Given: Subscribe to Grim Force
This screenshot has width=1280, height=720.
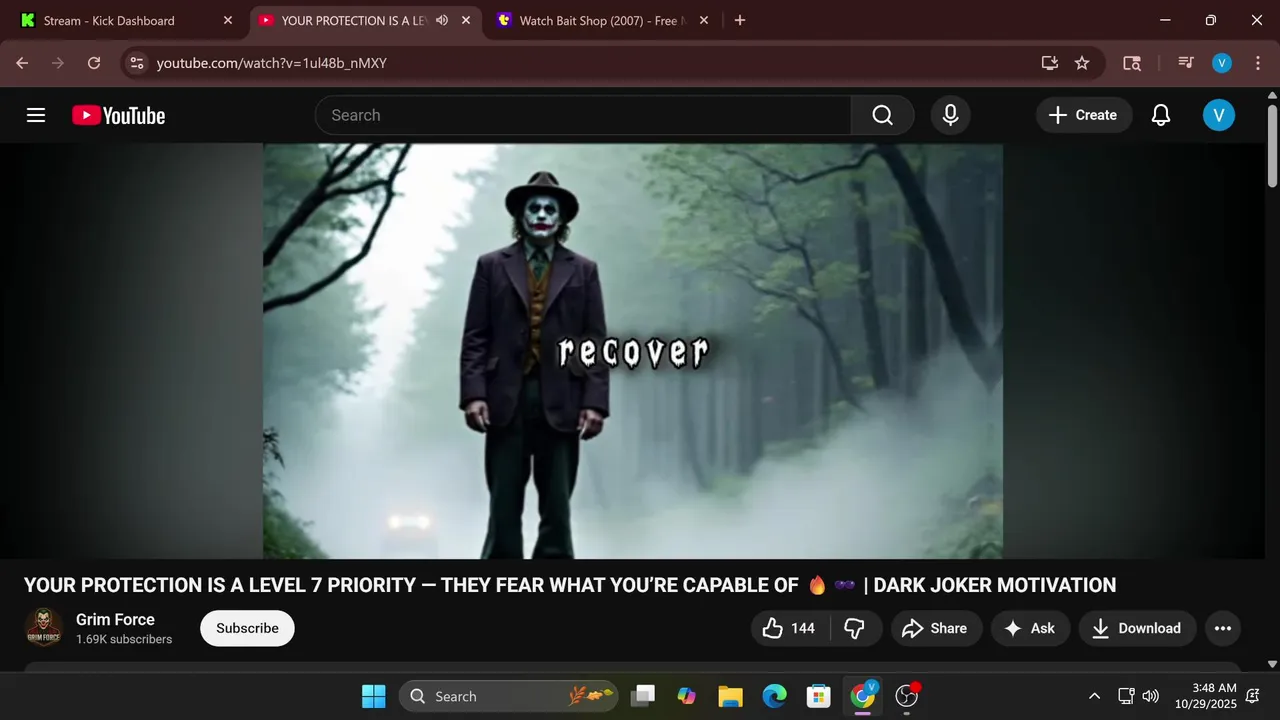Looking at the screenshot, I should coord(247,628).
